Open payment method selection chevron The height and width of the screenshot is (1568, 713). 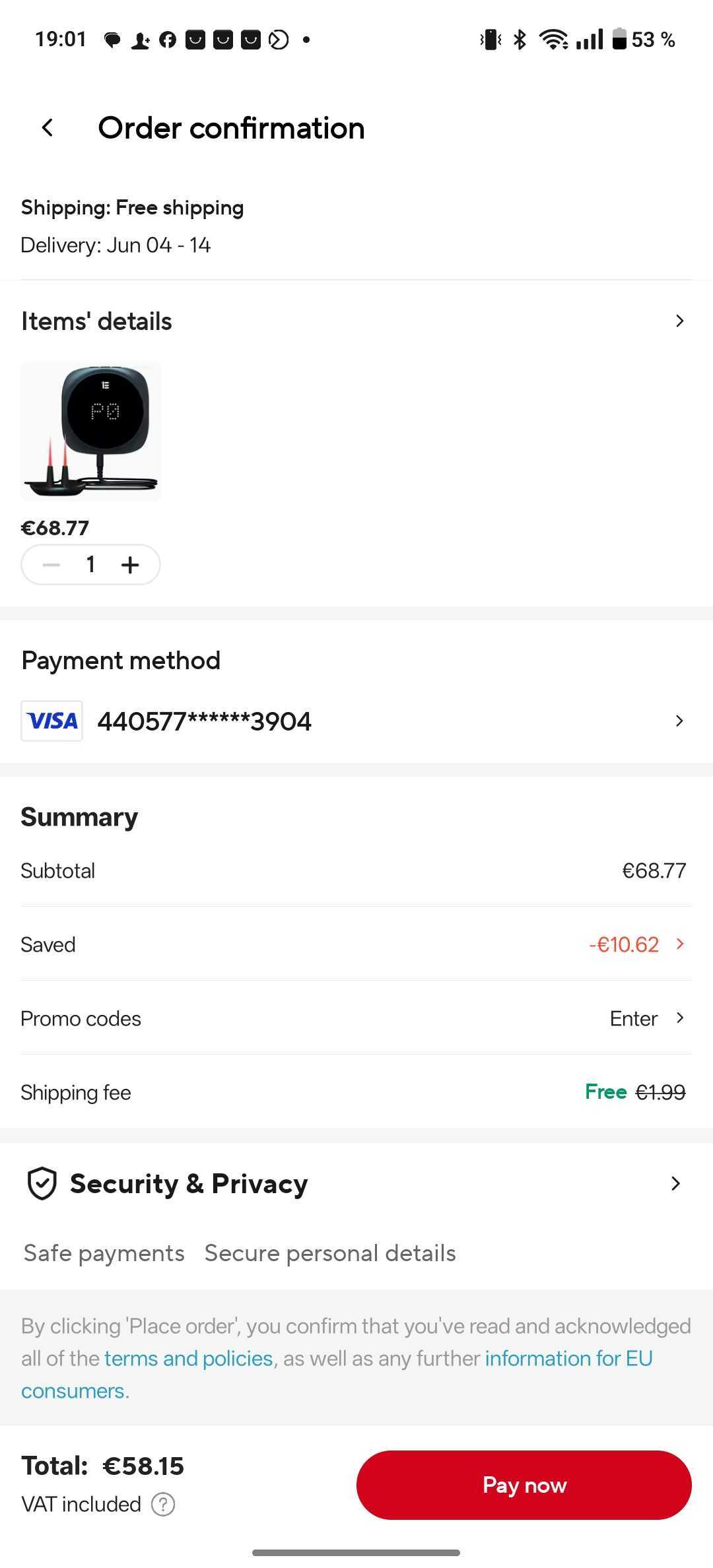pyautogui.click(x=679, y=721)
